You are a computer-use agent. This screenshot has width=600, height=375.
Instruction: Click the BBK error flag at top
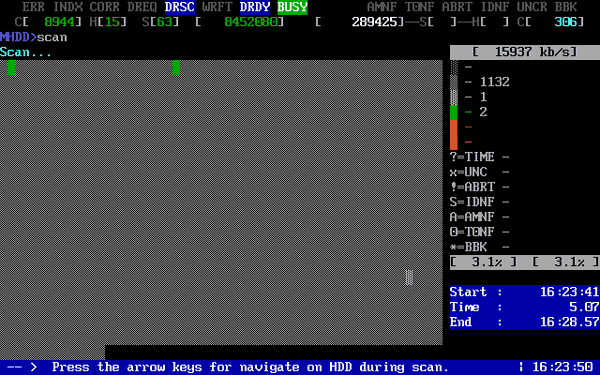(566, 7)
